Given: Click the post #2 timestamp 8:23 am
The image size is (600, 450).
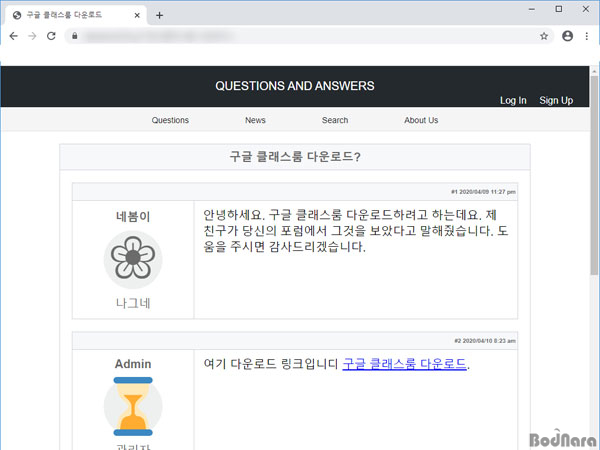Looking at the screenshot, I should (485, 341).
